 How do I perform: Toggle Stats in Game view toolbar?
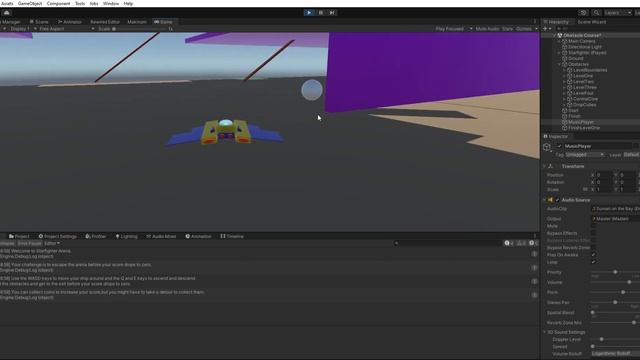507,29
